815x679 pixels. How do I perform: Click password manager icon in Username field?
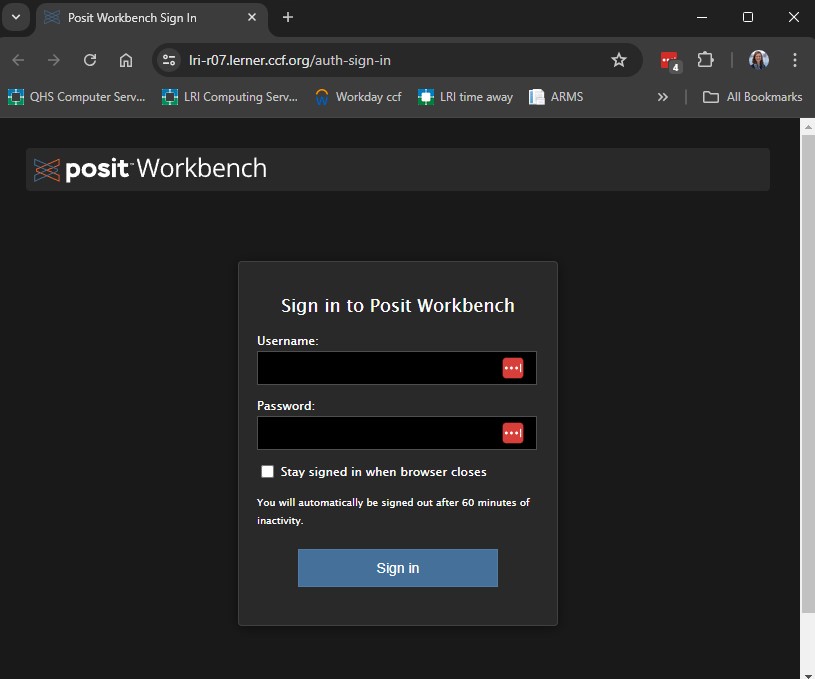point(512,368)
